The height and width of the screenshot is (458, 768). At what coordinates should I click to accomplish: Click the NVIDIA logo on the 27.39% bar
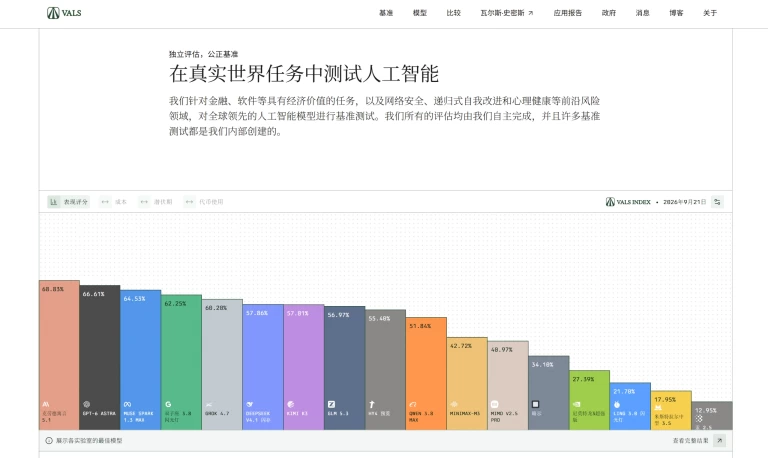[x=576, y=405]
